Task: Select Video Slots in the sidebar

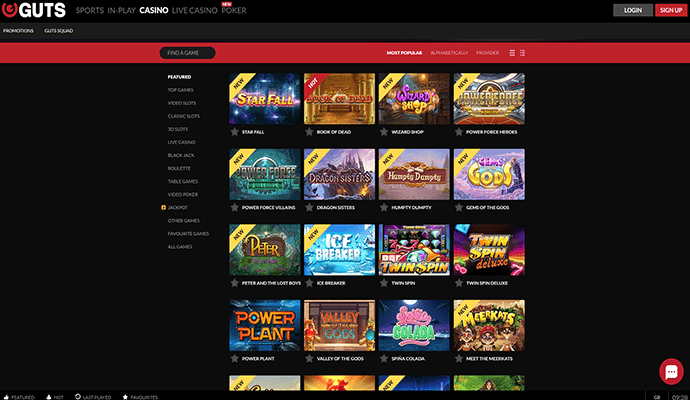Action: 183,103
